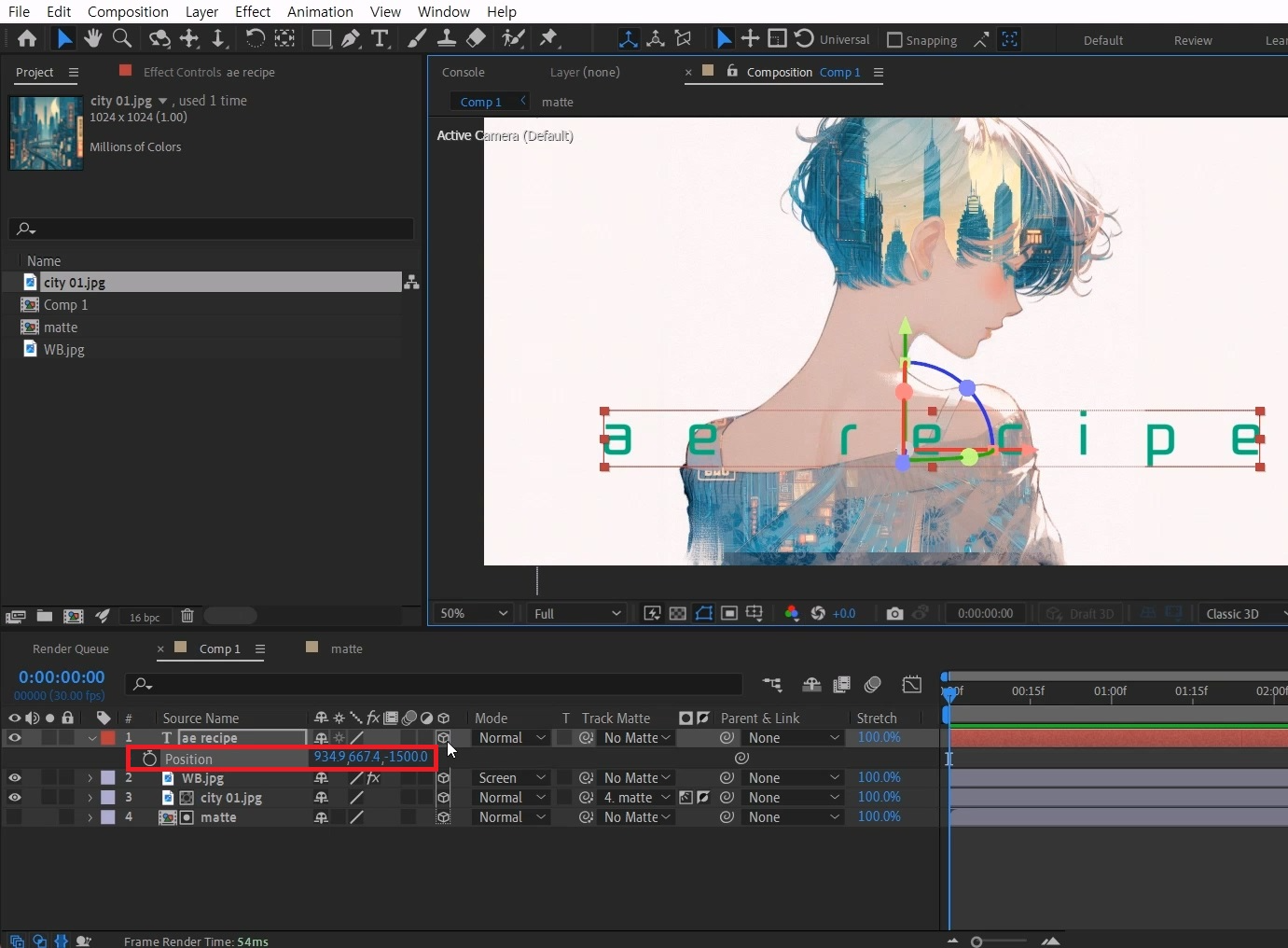Image resolution: width=1288 pixels, height=948 pixels.
Task: Open blending mode Screen dropdown for WB.jpg
Action: 511,777
